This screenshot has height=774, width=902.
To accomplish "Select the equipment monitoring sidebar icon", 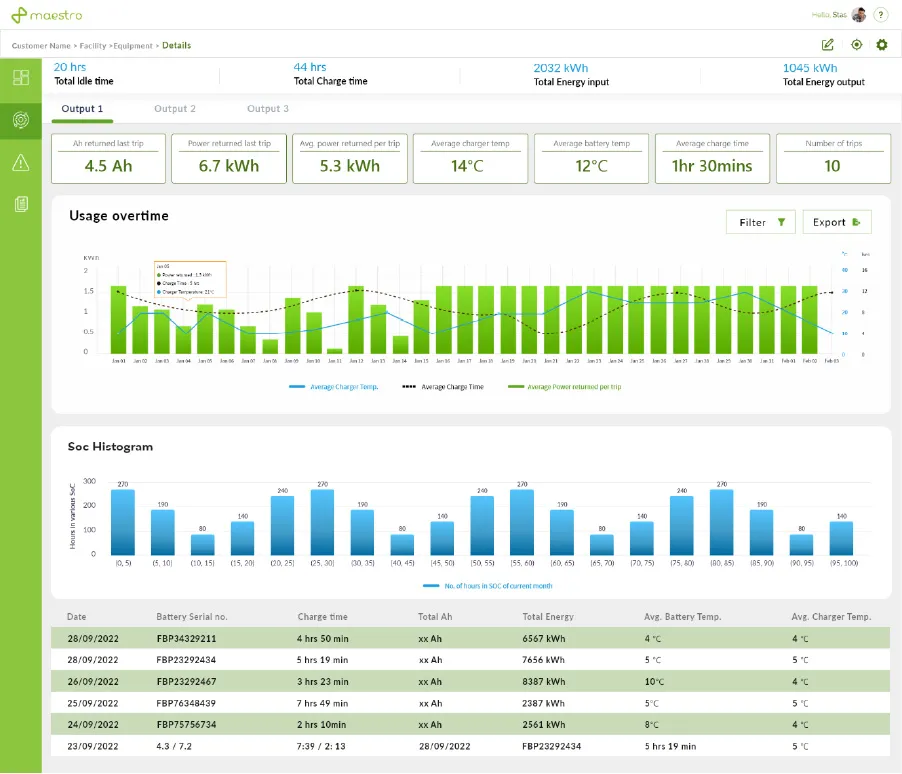I will click(21, 120).
